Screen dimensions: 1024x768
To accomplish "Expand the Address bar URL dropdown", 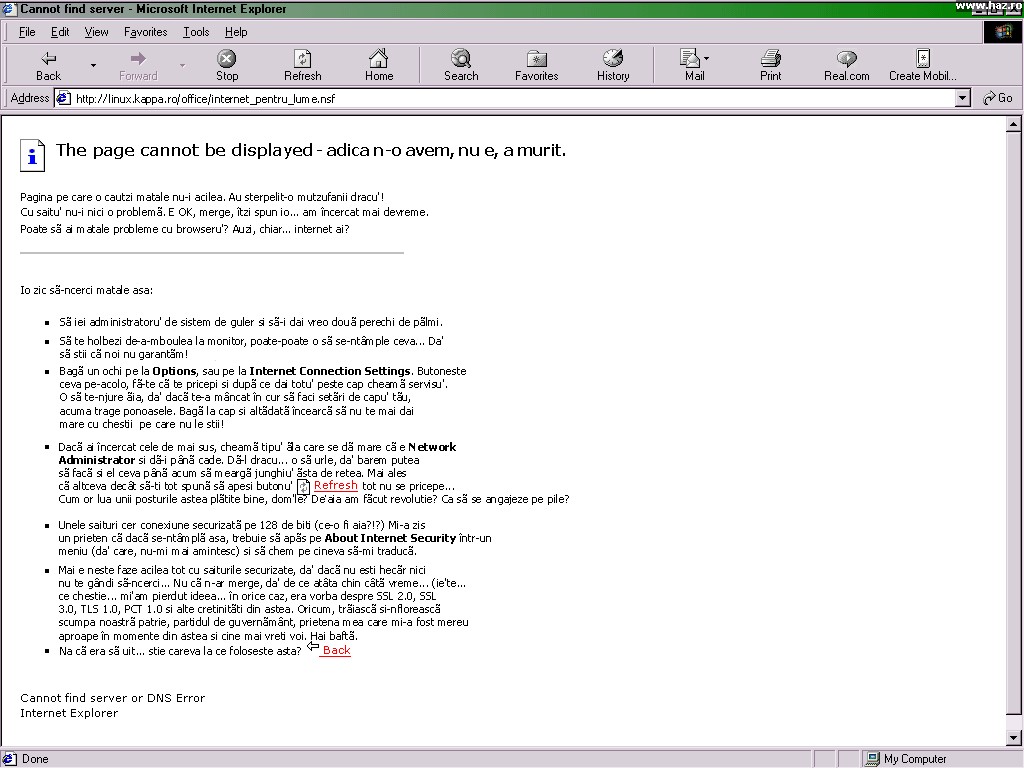I will 962,98.
